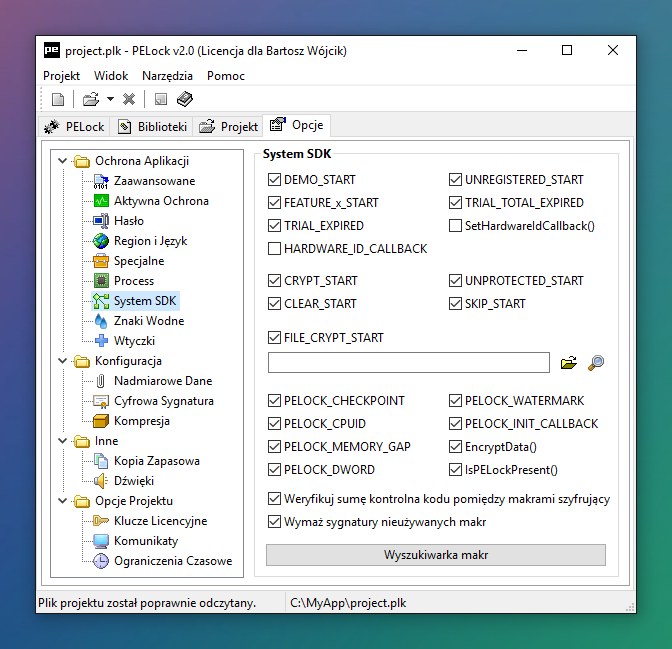Click the FILE_CRYPT_START file path field
The image size is (672, 649).
tap(408, 362)
